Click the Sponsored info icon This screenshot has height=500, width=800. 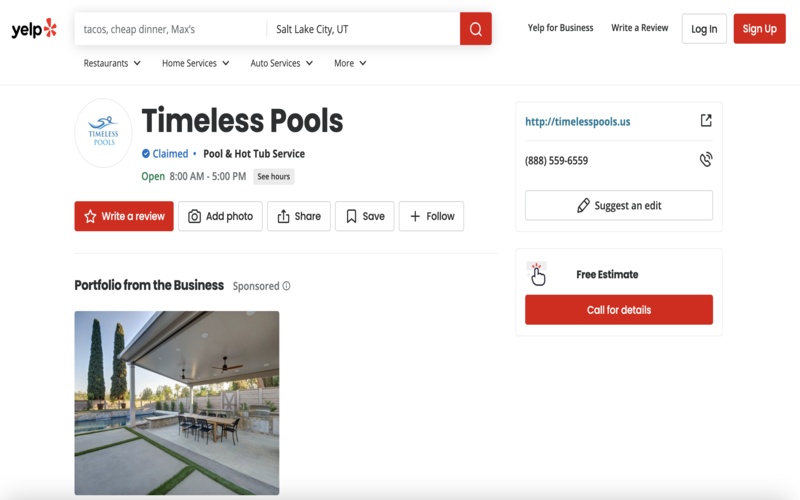(x=286, y=286)
